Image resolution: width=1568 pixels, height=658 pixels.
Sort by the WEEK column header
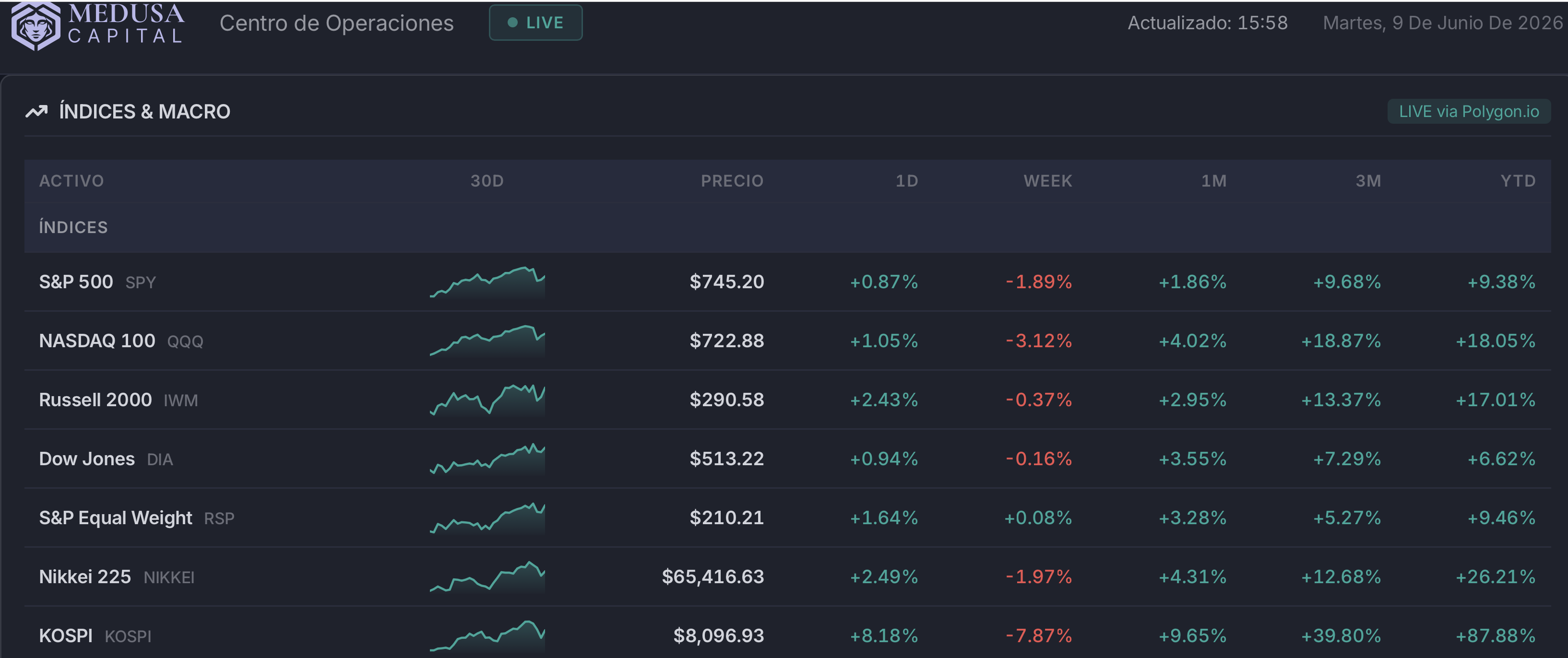click(x=1047, y=181)
